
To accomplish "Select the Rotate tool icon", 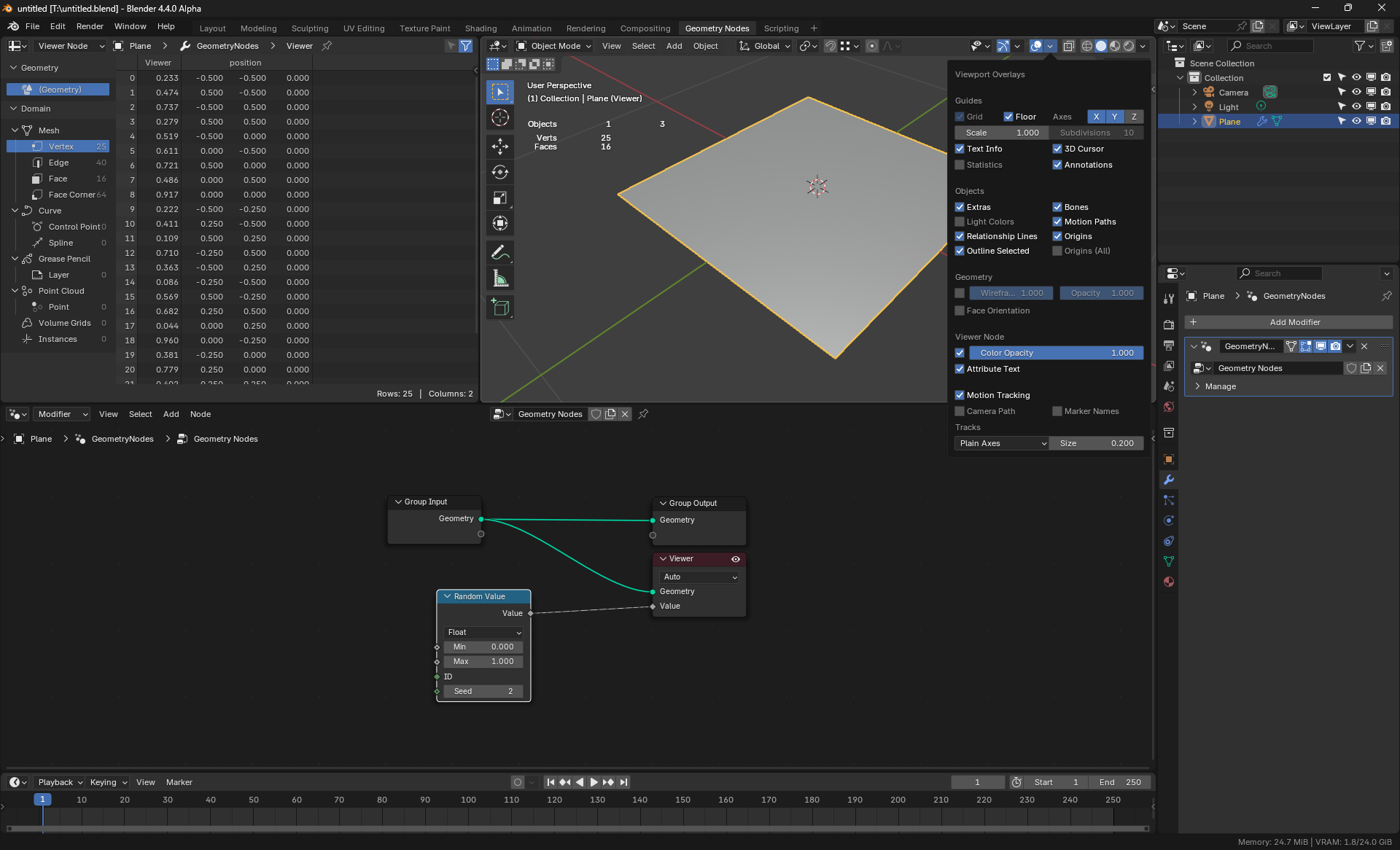I will point(500,172).
